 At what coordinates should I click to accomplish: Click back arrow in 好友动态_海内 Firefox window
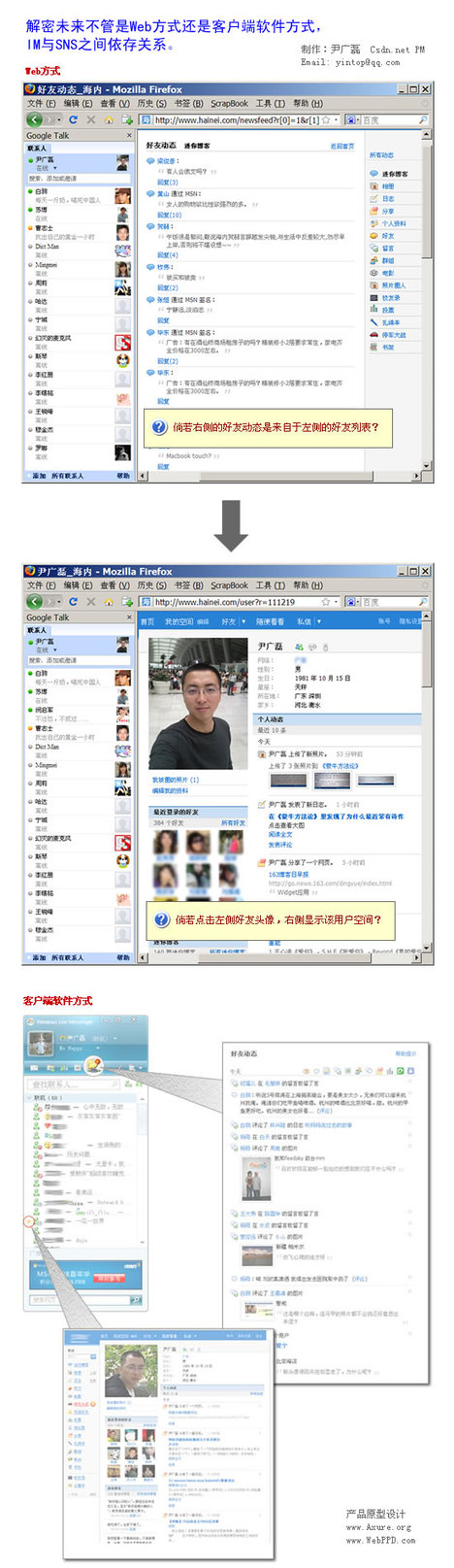tap(36, 120)
